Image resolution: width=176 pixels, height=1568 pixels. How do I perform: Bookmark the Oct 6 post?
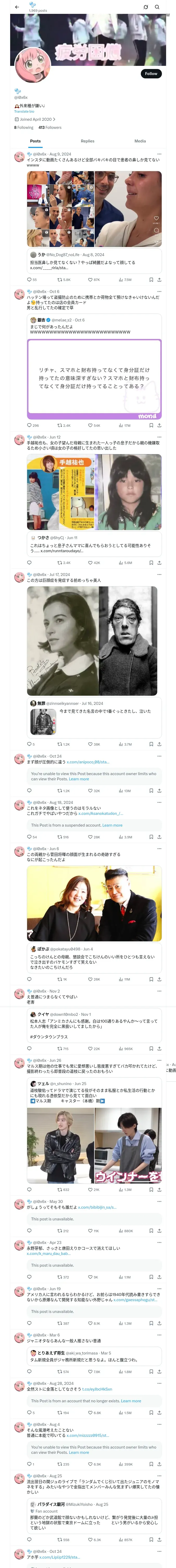coord(151,425)
